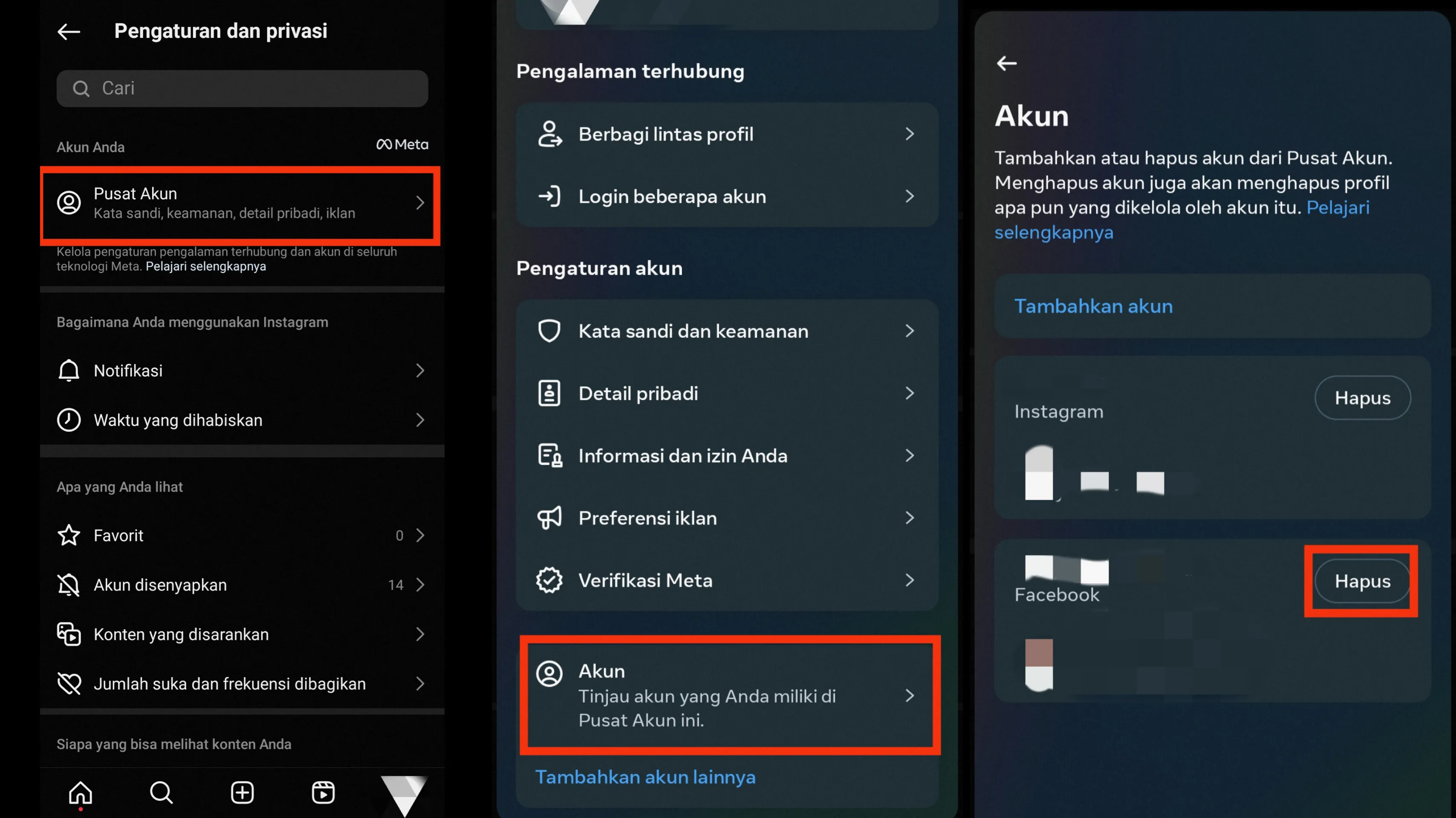The image size is (1456, 818).
Task: Select Preferensi iklan menu item
Action: [x=727, y=518]
